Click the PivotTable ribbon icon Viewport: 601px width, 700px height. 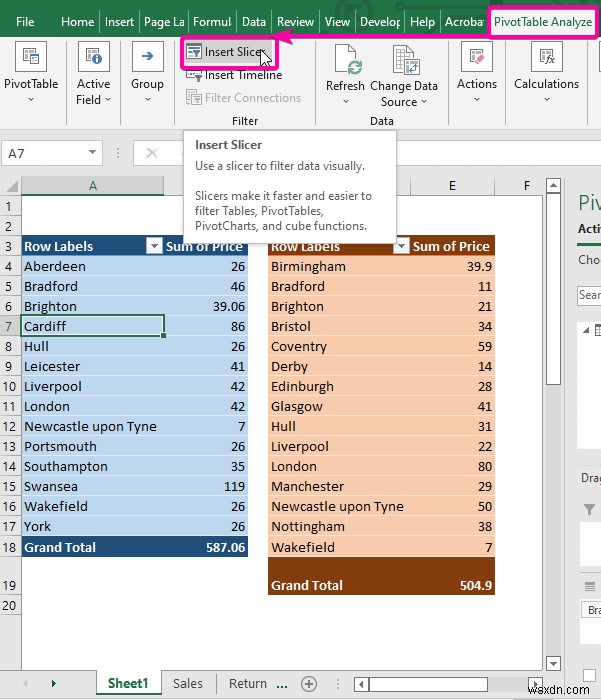(31, 56)
